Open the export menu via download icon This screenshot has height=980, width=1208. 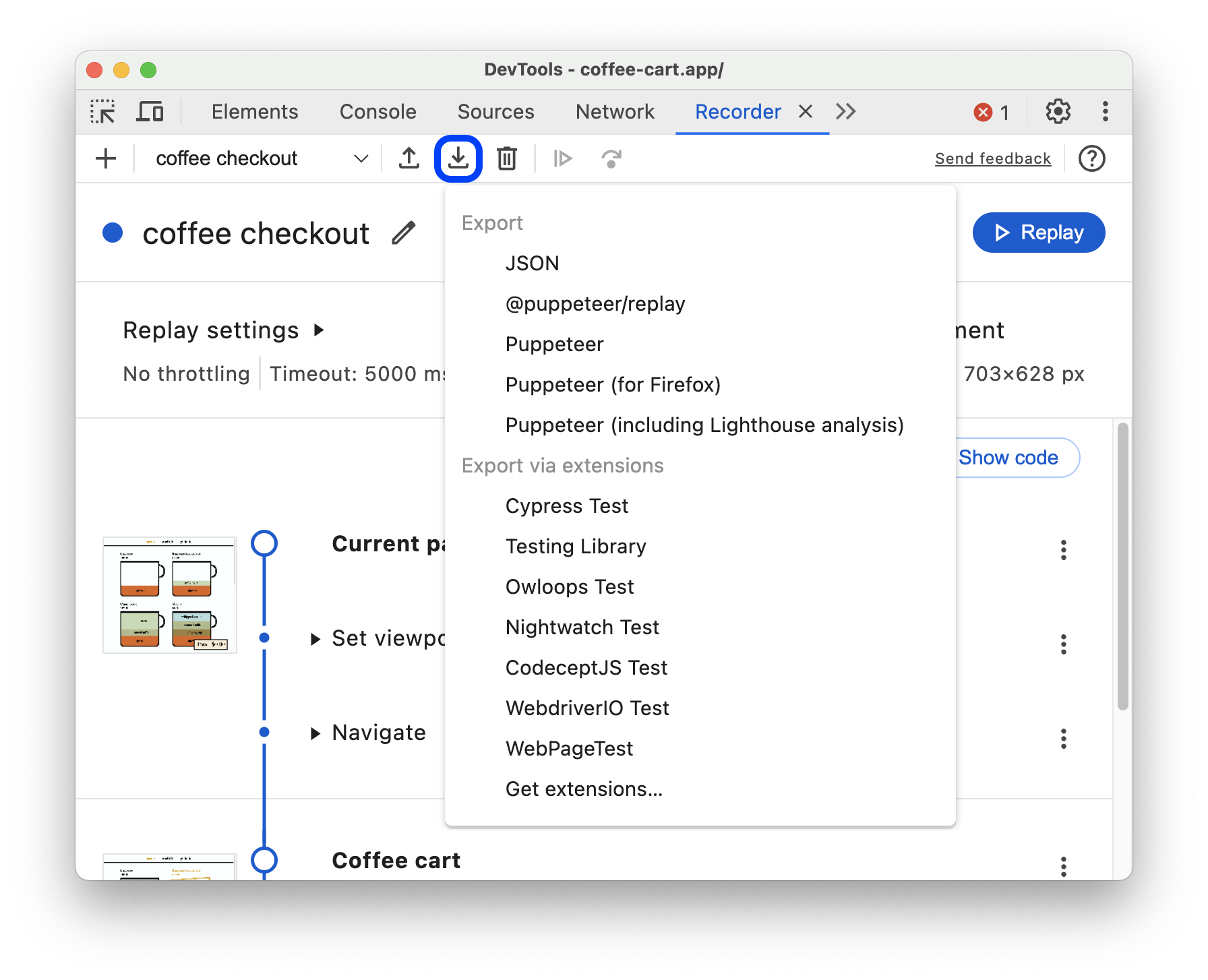(458, 158)
